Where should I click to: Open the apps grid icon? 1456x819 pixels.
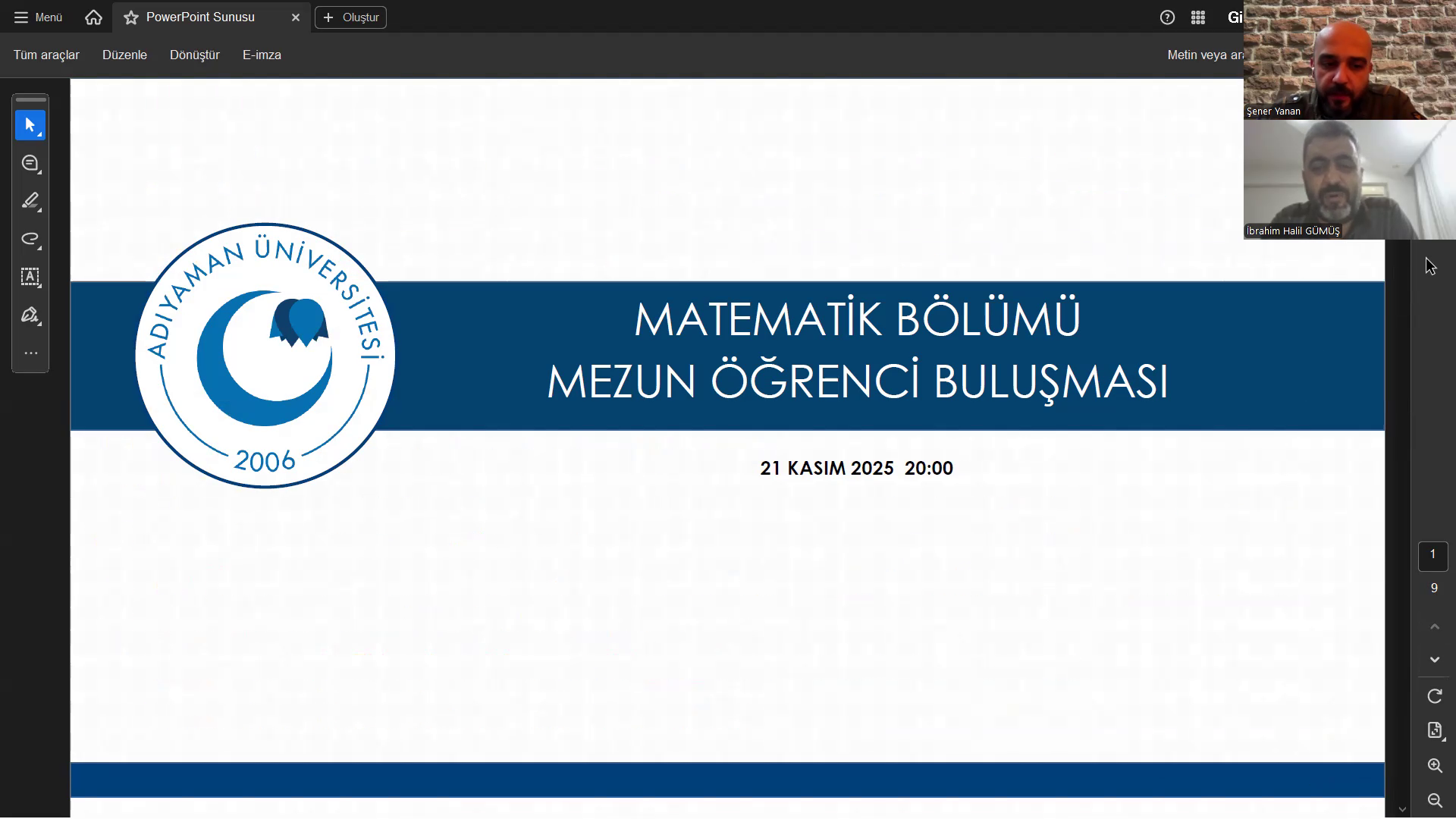[x=1198, y=17]
